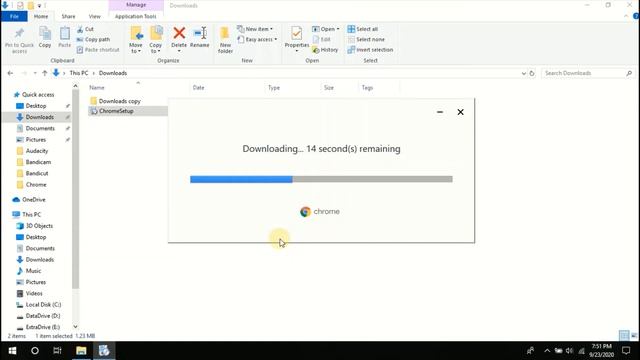Go back with the Back arrow
640x360 pixels.
[10, 73]
